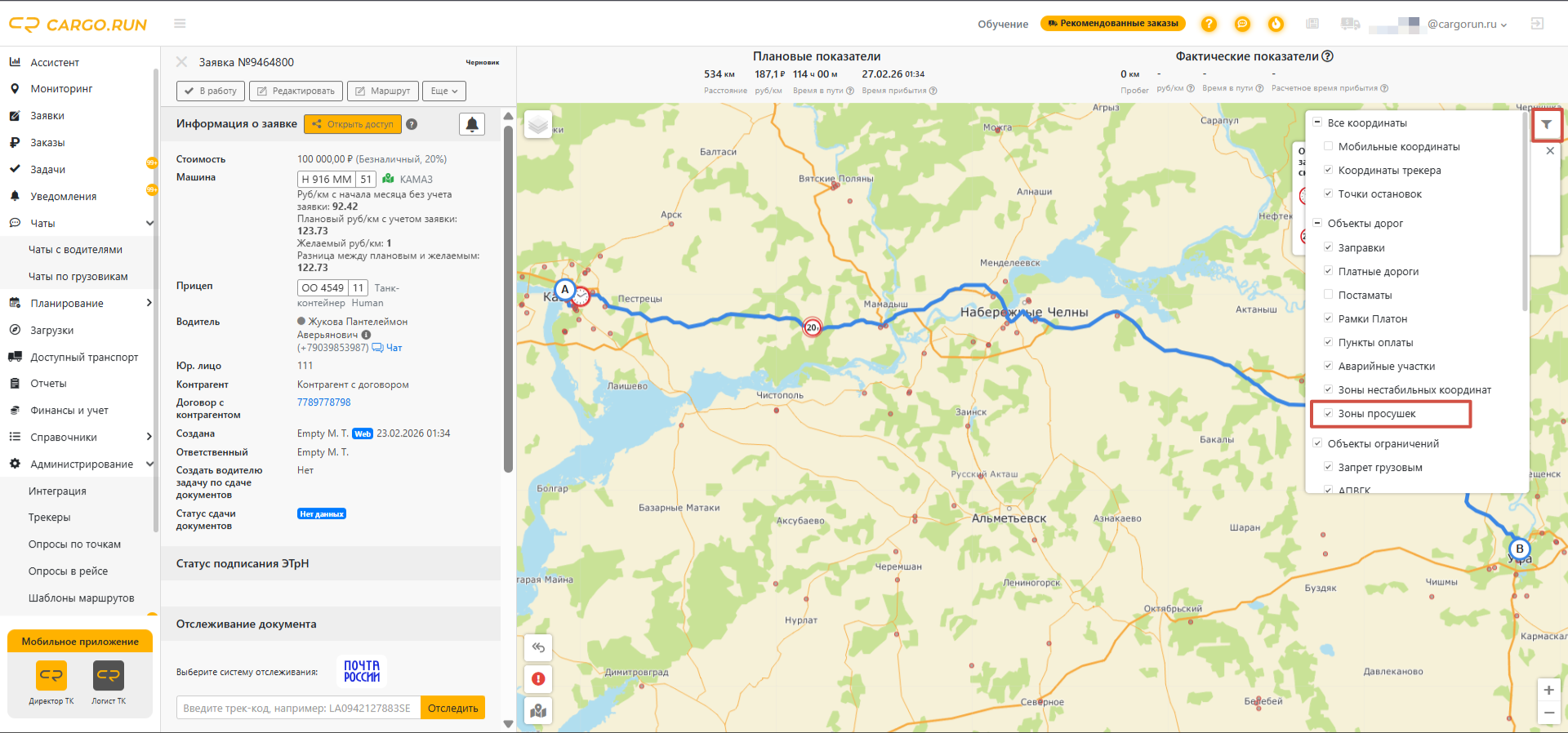Collapse Чаты sidebar section
The height and width of the screenshot is (733, 1568).
pyautogui.click(x=149, y=223)
